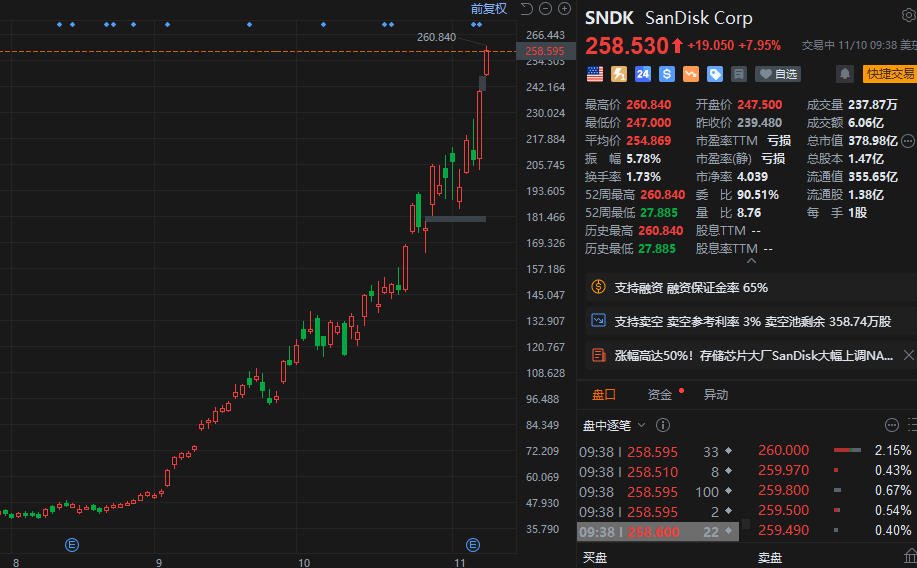Viewport: 917px width, 568px height.
Task: Switch to the 资金 tab
Action: [x=660, y=395]
